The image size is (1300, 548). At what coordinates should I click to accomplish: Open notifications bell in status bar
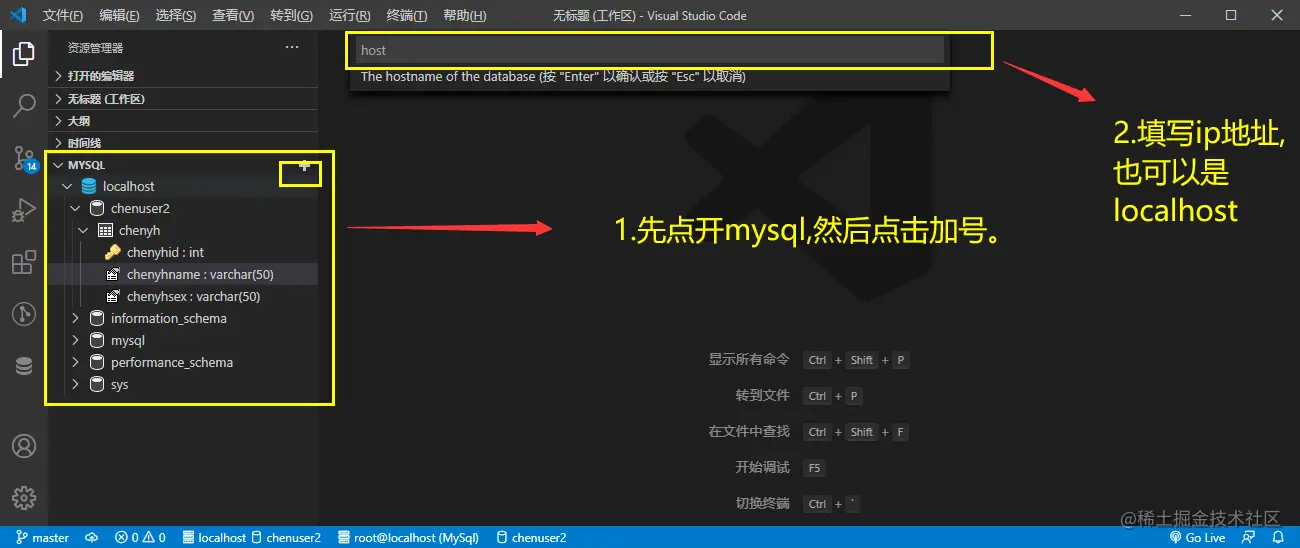pos(1277,537)
